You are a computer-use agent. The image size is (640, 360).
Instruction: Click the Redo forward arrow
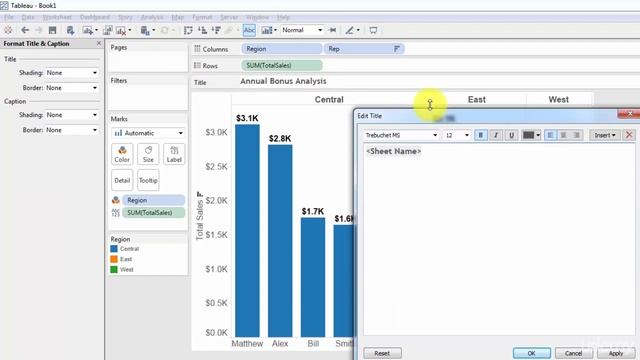pyautogui.click(x=39, y=30)
